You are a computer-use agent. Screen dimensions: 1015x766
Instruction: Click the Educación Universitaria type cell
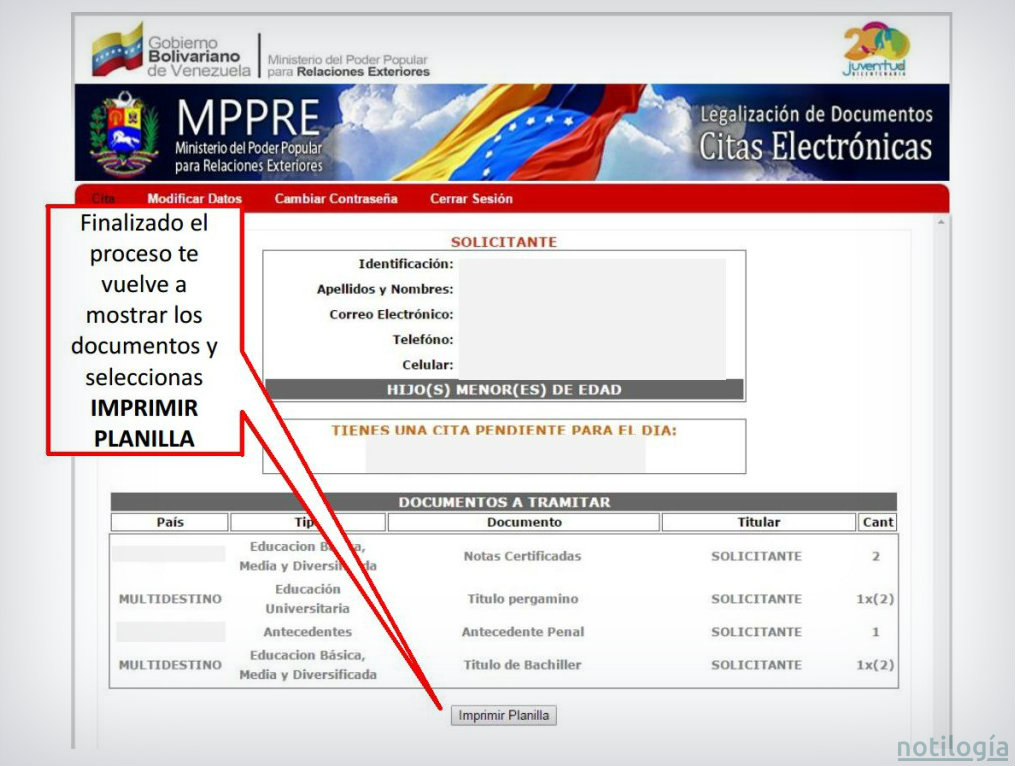307,599
